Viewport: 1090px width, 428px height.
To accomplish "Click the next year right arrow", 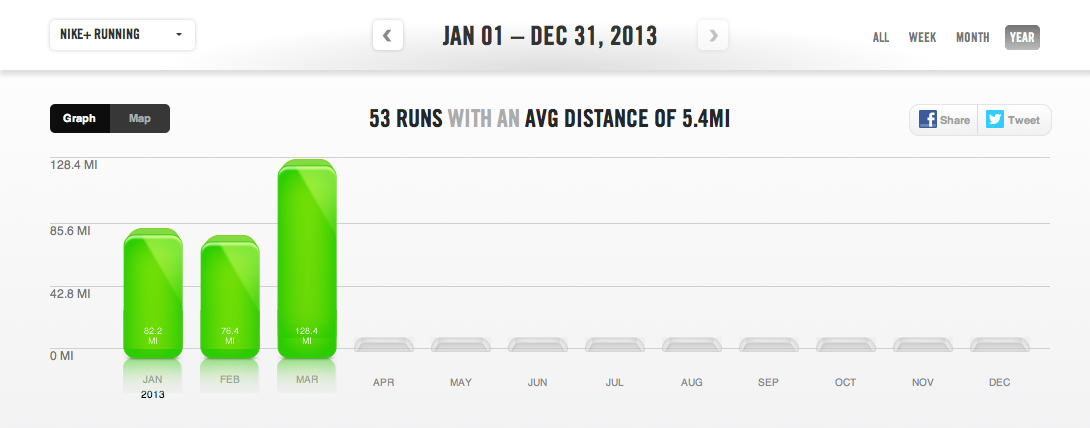I will pos(713,37).
